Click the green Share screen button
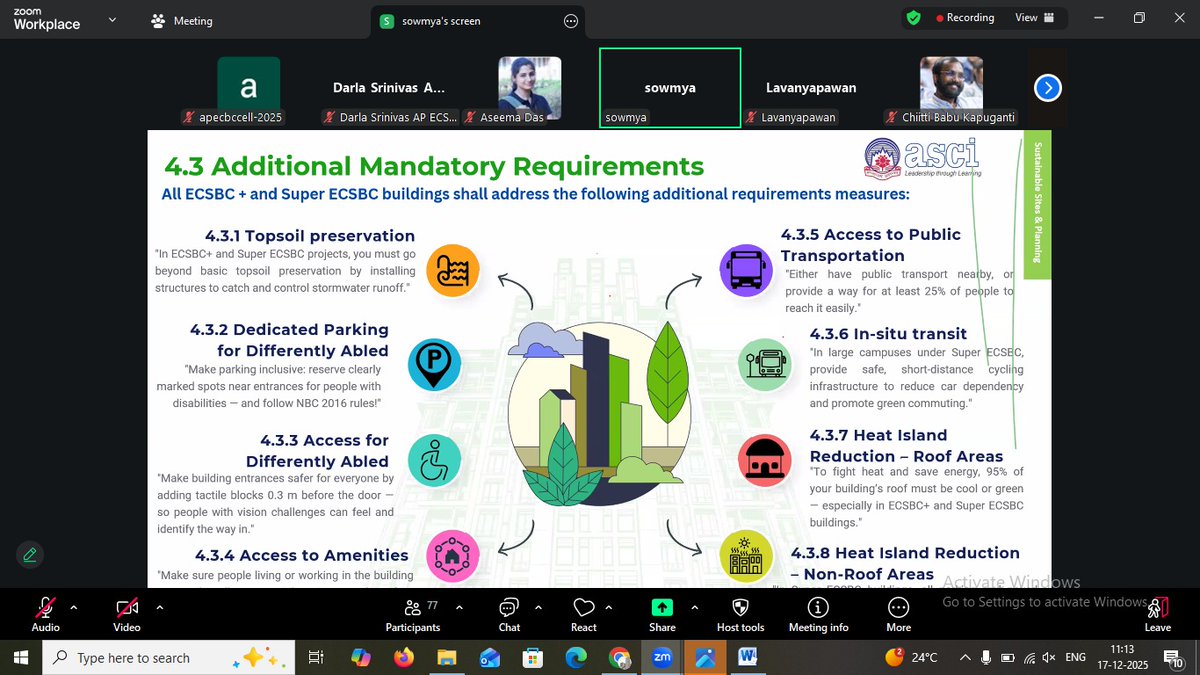 tap(662, 614)
